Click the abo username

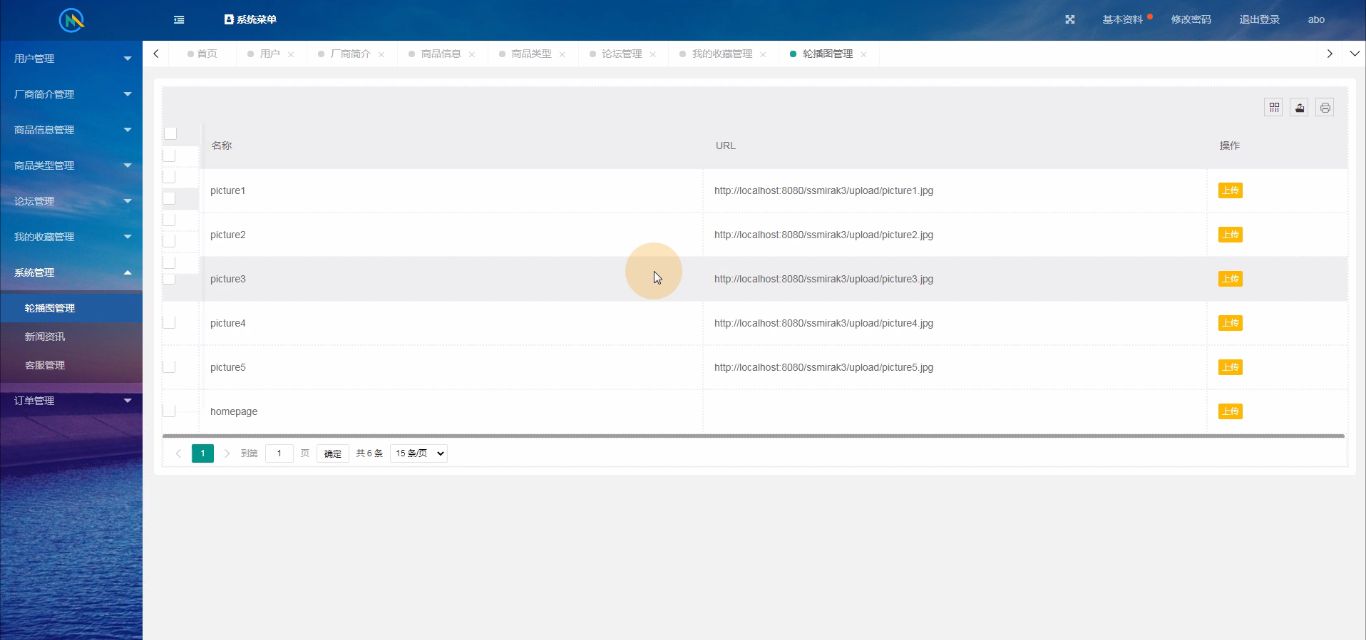[1316, 19]
